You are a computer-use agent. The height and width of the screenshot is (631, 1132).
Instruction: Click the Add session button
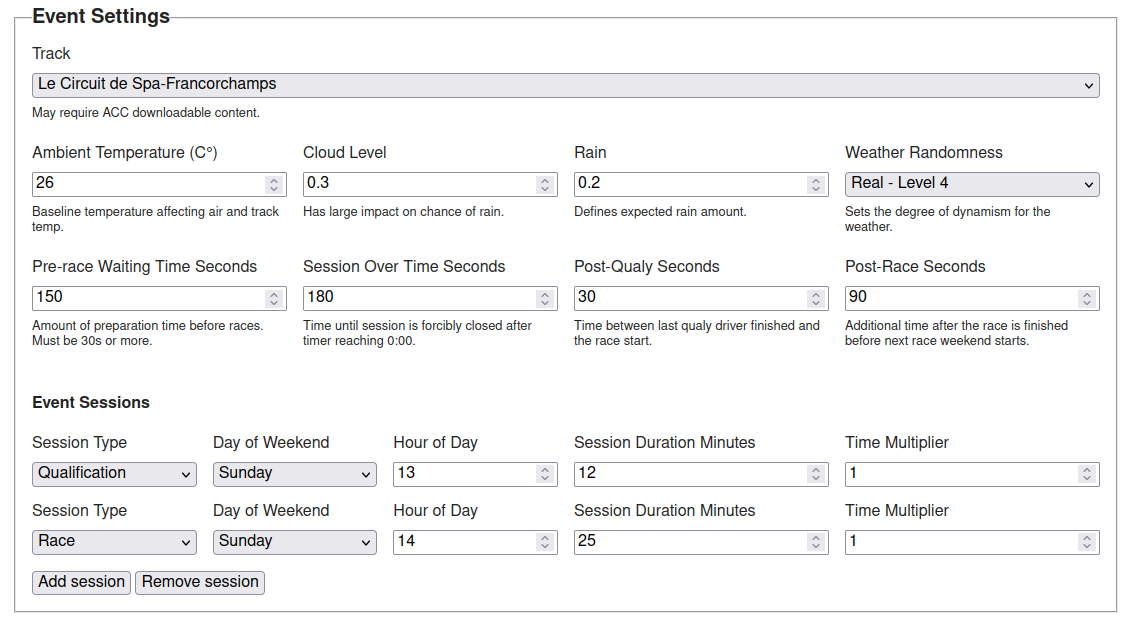[x=82, y=582]
